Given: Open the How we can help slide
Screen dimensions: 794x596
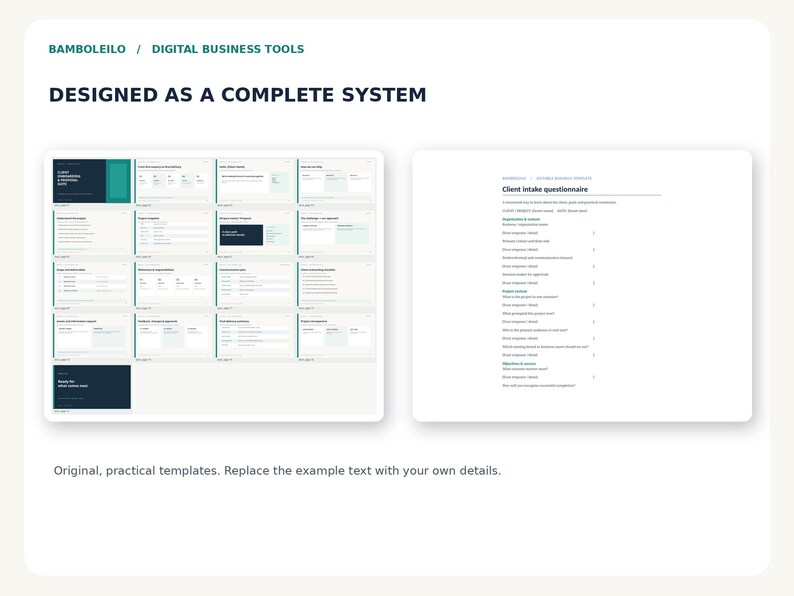Looking at the screenshot, I should pos(336,181).
